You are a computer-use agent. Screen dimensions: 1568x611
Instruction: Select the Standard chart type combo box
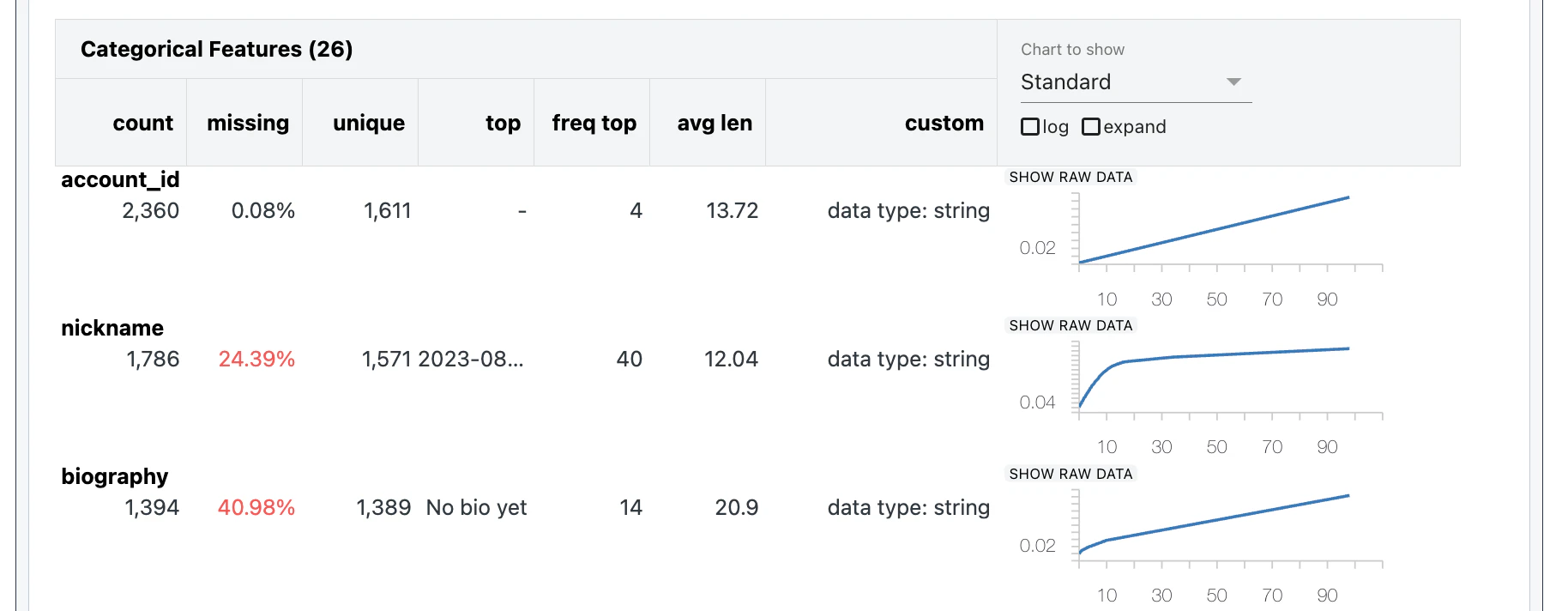[x=1136, y=82]
